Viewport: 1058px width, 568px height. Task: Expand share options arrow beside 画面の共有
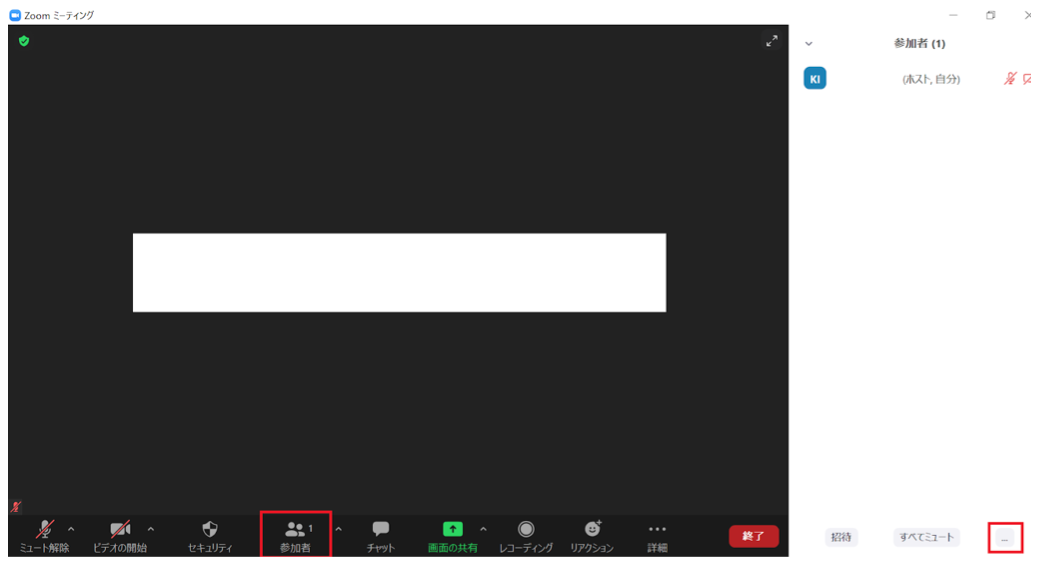pyautogui.click(x=483, y=528)
